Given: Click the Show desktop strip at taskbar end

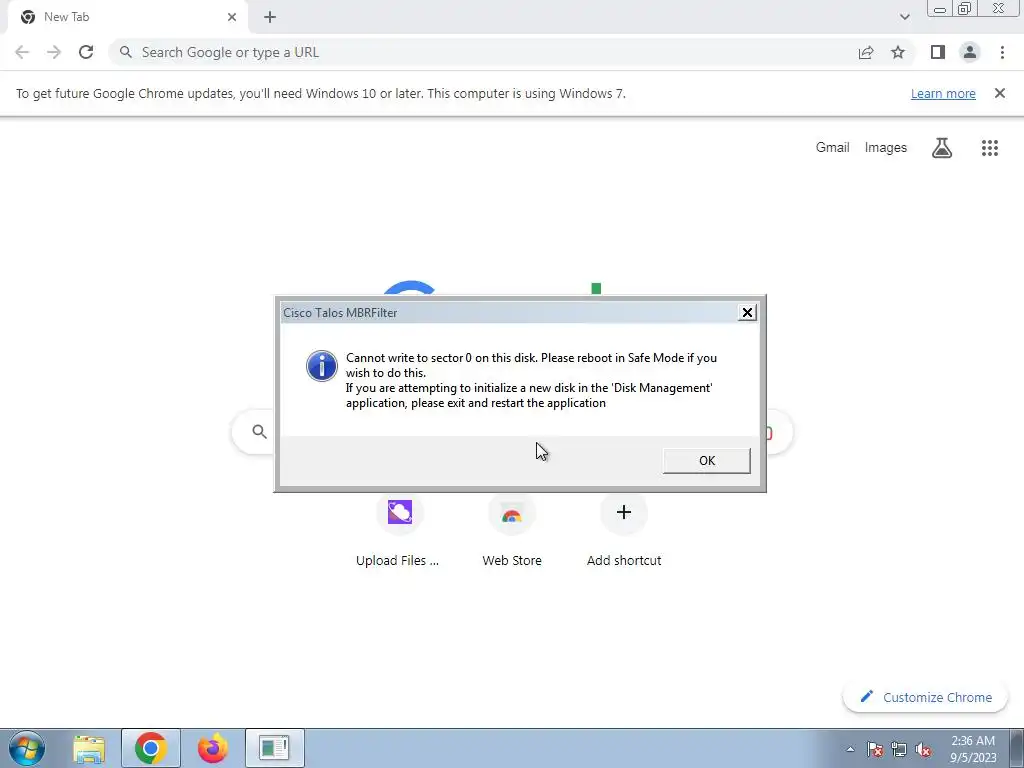Looking at the screenshot, I should click(1016, 748).
